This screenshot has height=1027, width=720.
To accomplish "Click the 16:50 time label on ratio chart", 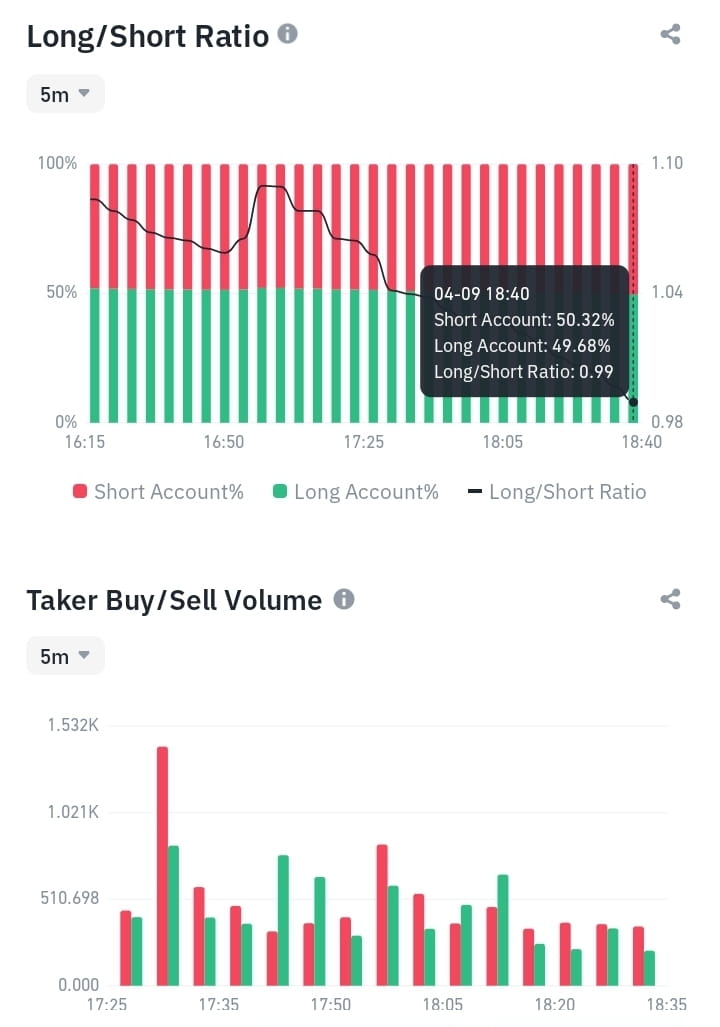I will click(x=223, y=442).
